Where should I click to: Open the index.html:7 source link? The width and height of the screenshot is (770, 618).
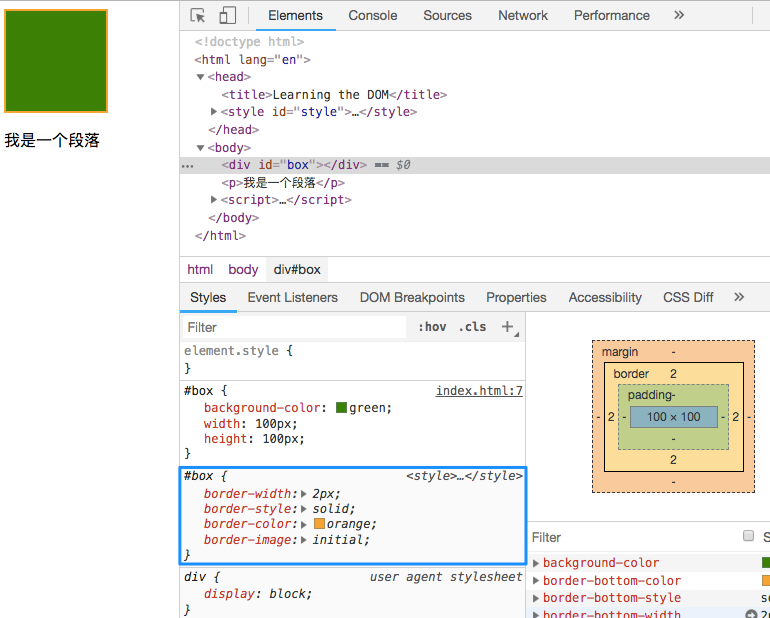pyautogui.click(x=479, y=391)
